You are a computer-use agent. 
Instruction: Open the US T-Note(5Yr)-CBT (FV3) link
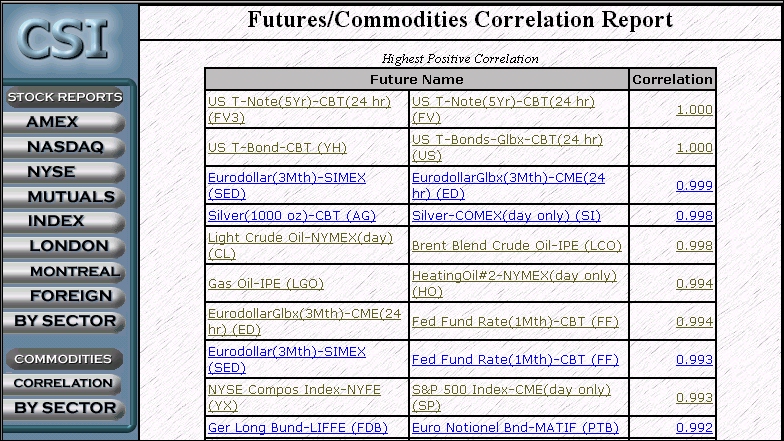click(299, 109)
